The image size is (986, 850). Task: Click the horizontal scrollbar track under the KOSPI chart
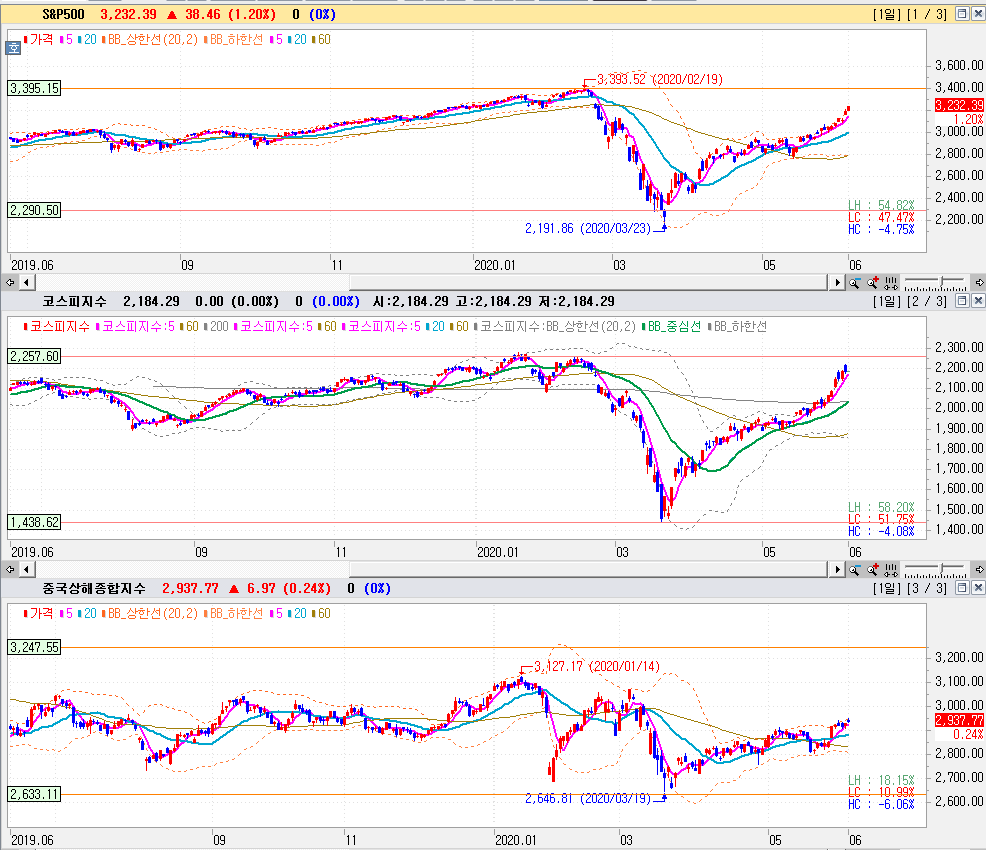[431, 570]
